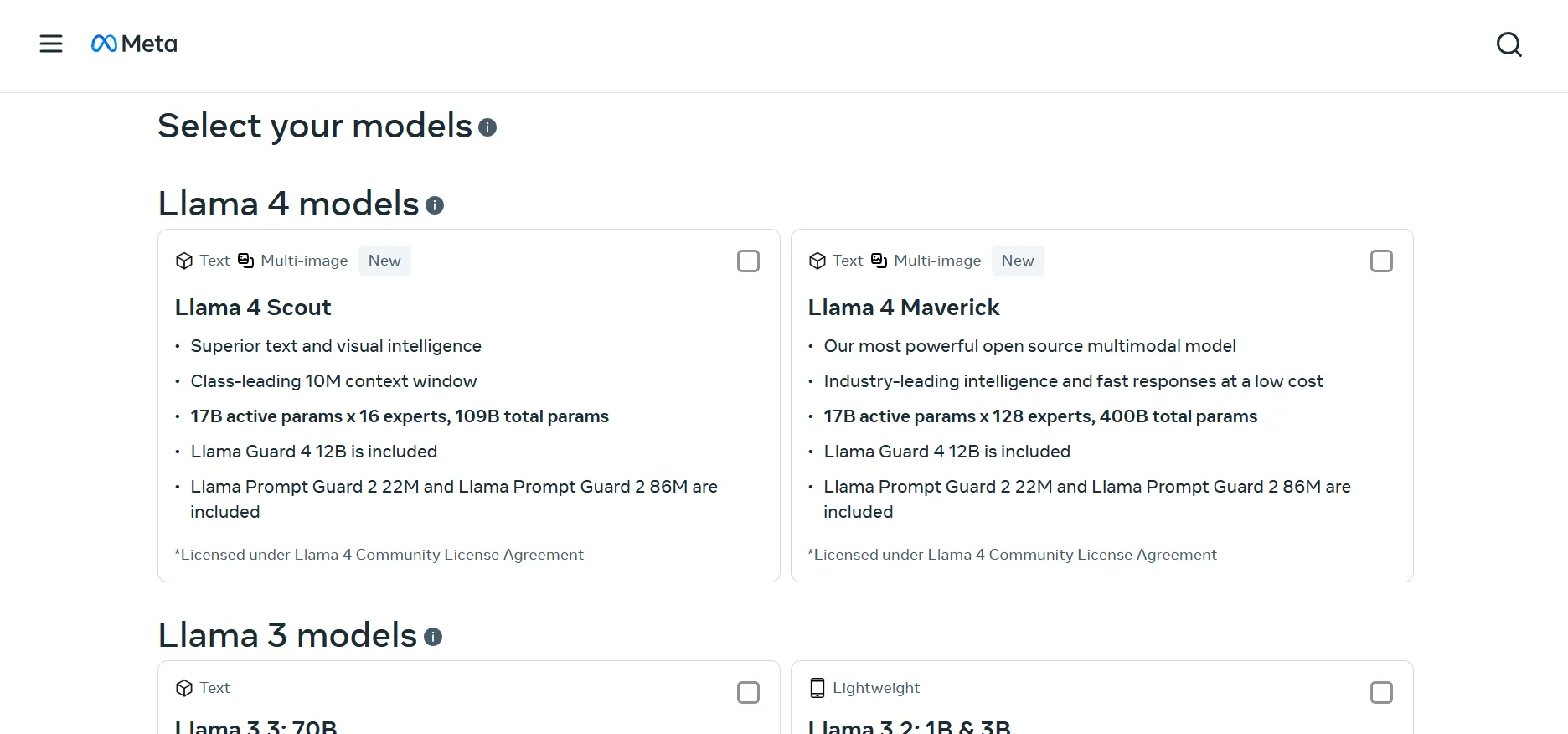Click the New badge on Llama 4 Maverick
Viewport: 1568px width, 734px height.
pos(1018,261)
